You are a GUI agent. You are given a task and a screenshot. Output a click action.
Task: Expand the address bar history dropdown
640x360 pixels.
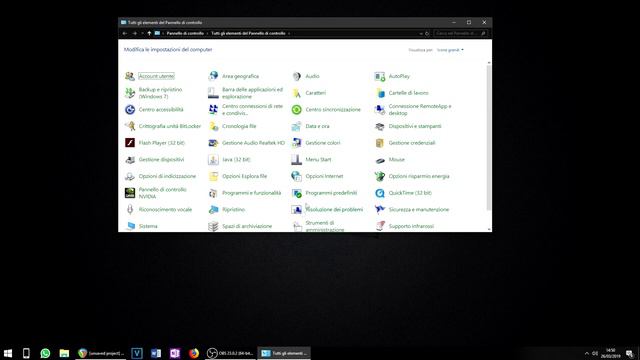tap(421, 33)
